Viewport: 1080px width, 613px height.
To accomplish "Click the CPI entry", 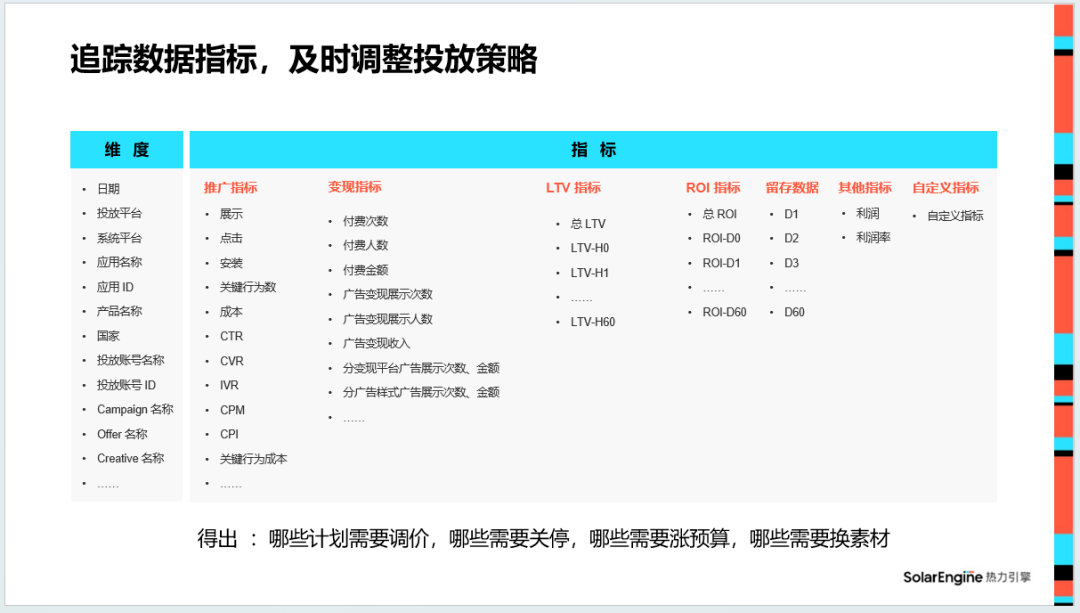I will coord(229,434).
